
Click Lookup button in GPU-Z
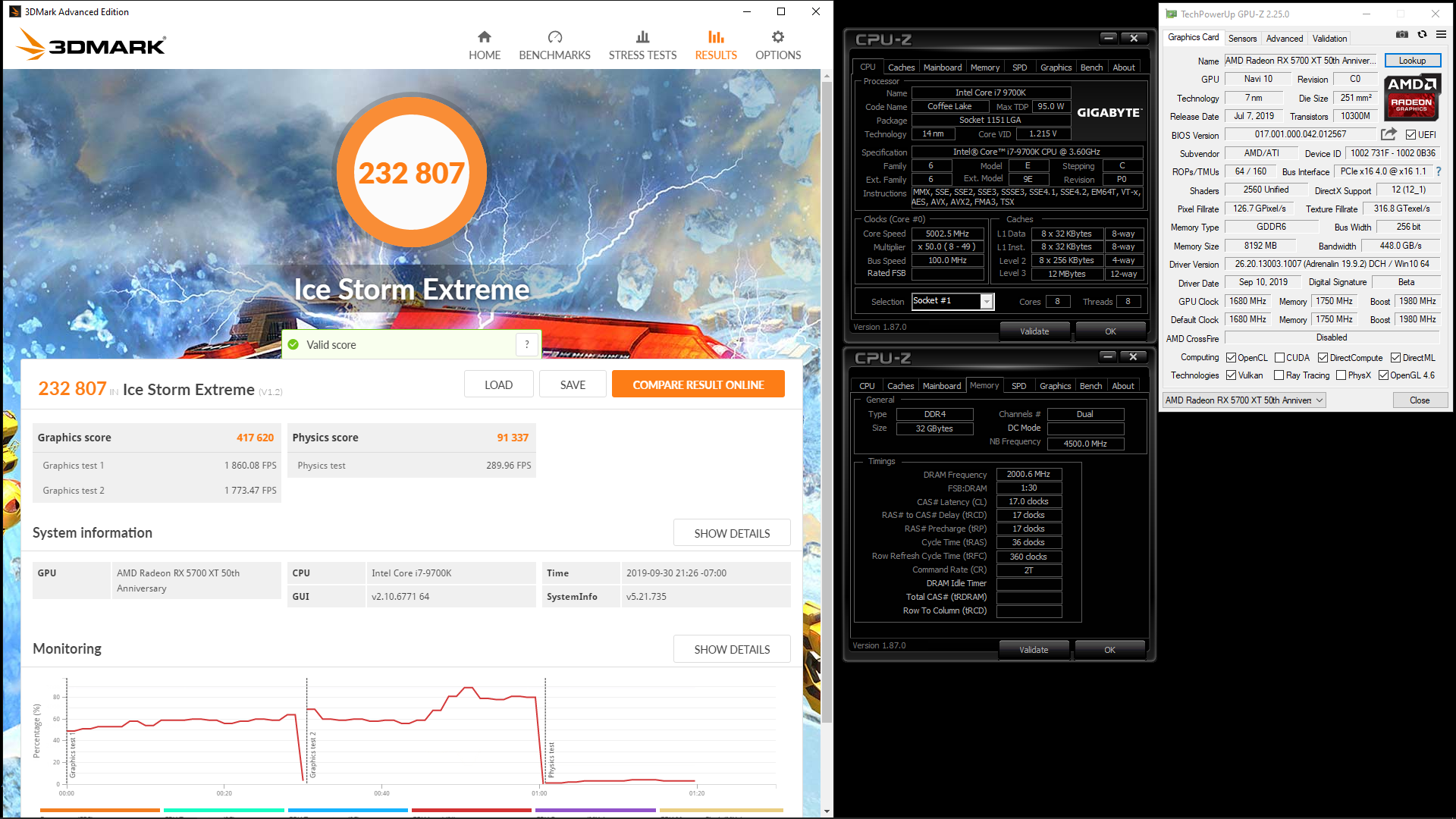(1412, 61)
